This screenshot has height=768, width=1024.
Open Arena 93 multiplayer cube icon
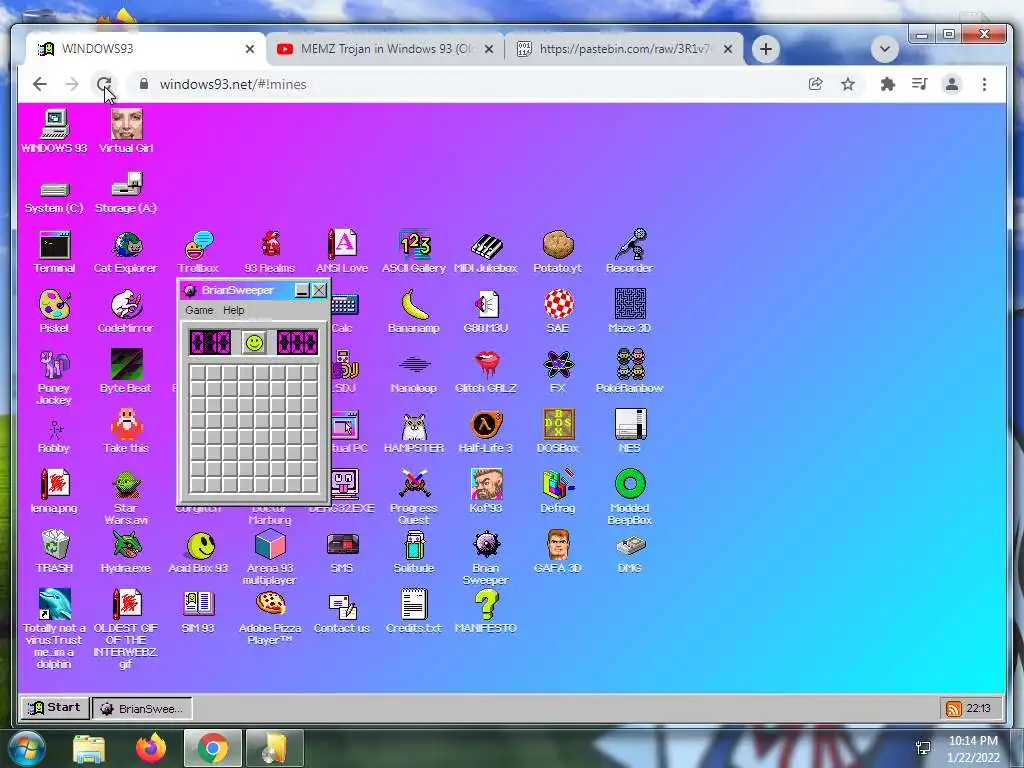270,558
